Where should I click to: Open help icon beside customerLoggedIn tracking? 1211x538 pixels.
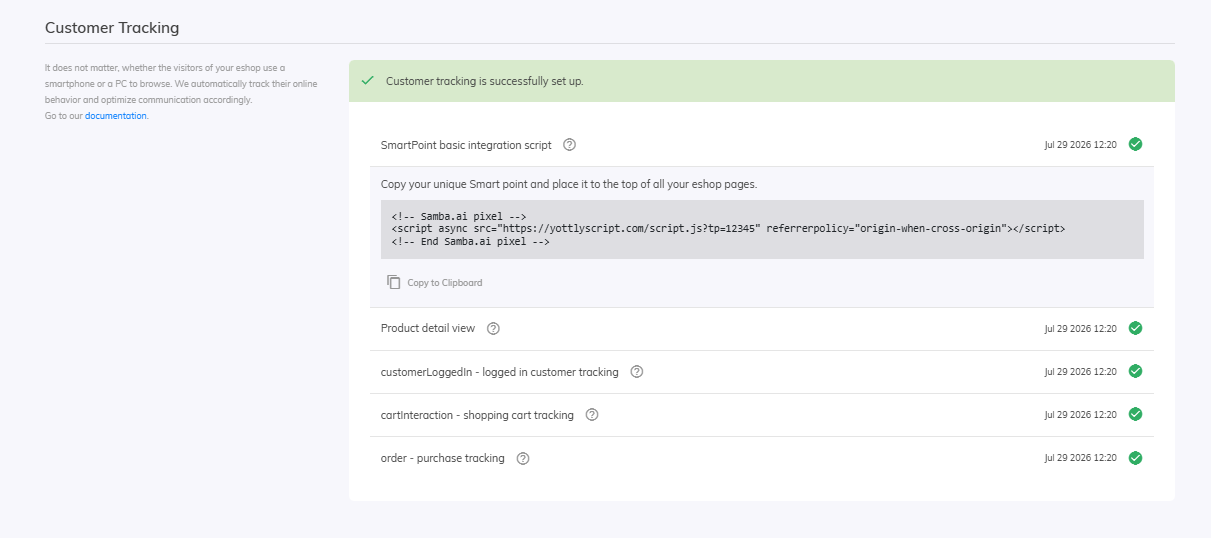pyautogui.click(x=637, y=372)
